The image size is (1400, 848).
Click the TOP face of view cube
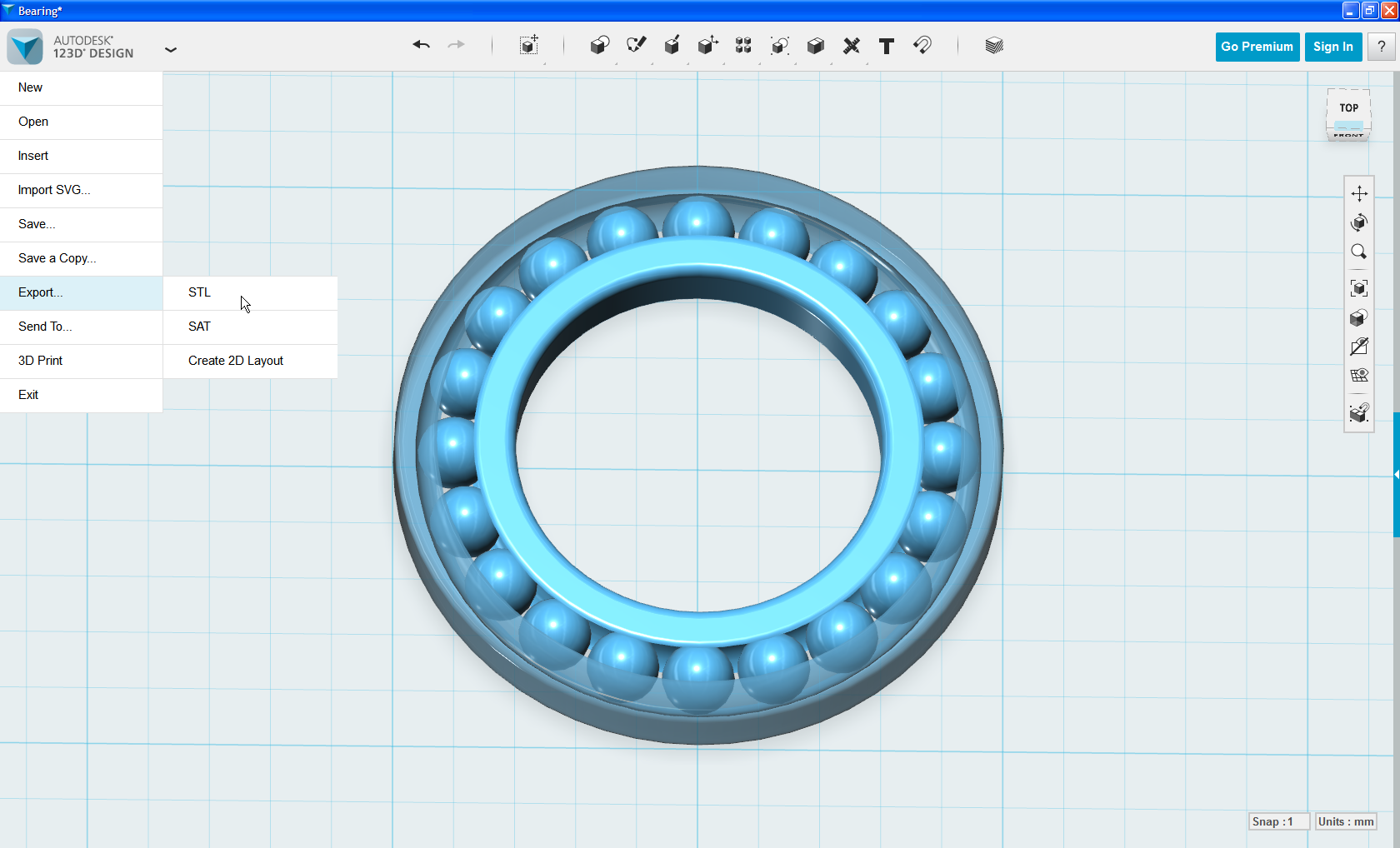tap(1348, 108)
